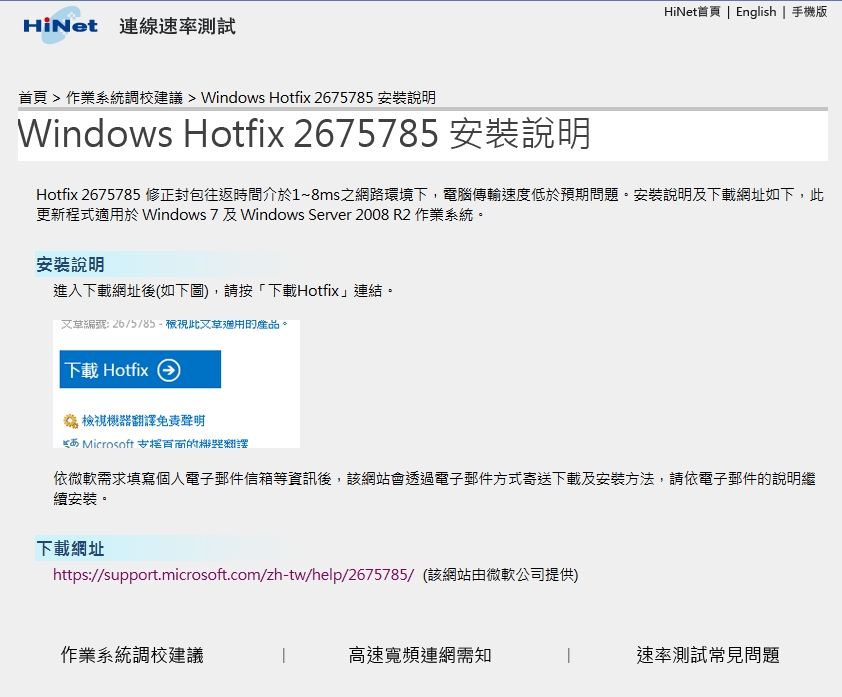Screen dimensions: 842x697
Task: Open 作業系統調校建議 in the footer menu
Action: click(x=132, y=655)
